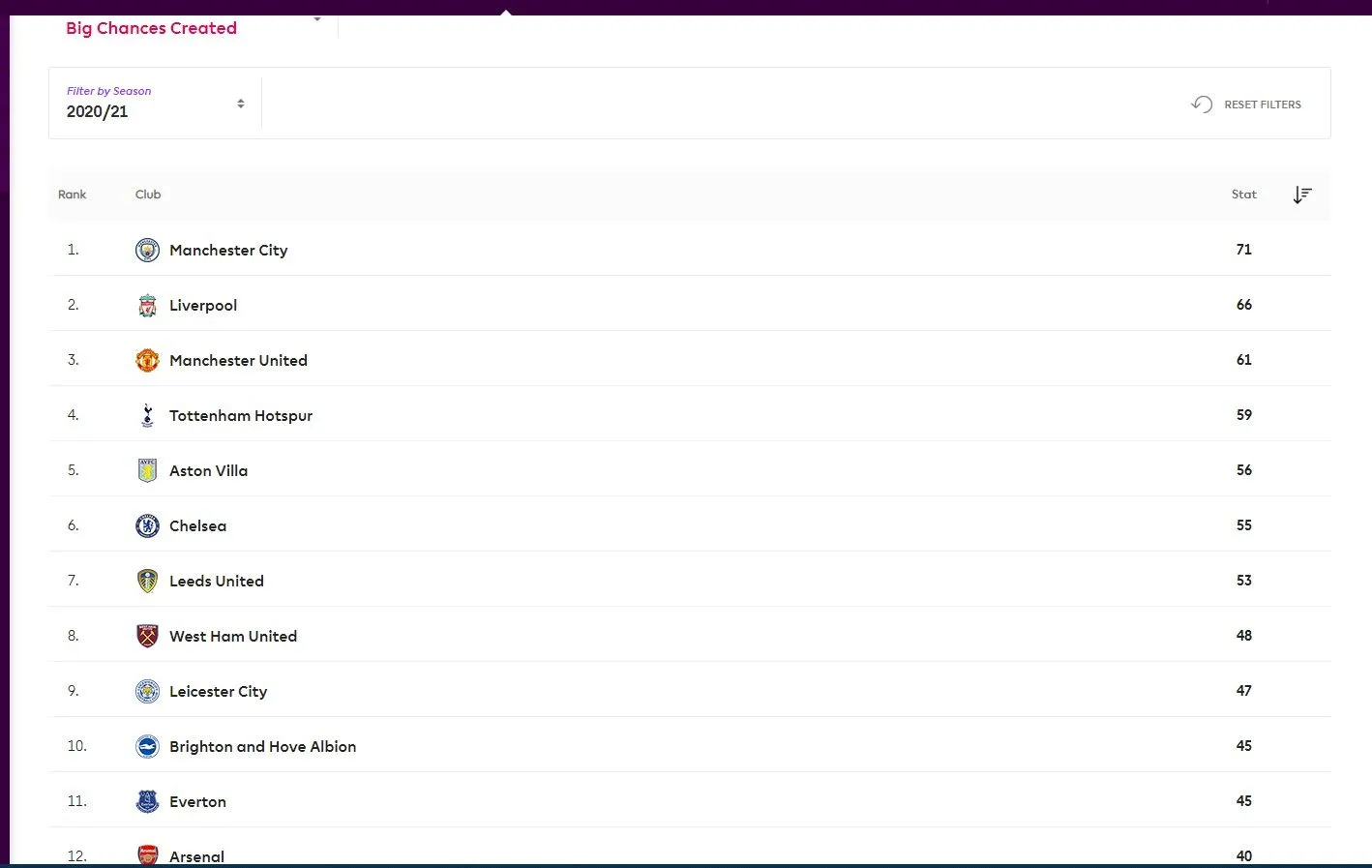Click the West Ham United crest
1372x868 pixels.
click(147, 637)
